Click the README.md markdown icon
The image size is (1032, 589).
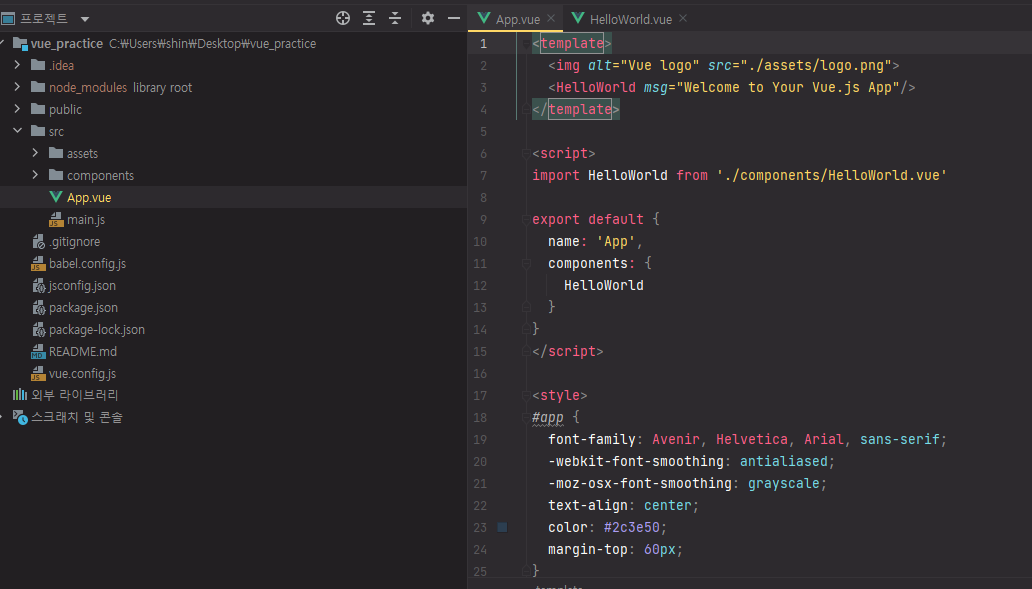pyautogui.click(x=38, y=351)
